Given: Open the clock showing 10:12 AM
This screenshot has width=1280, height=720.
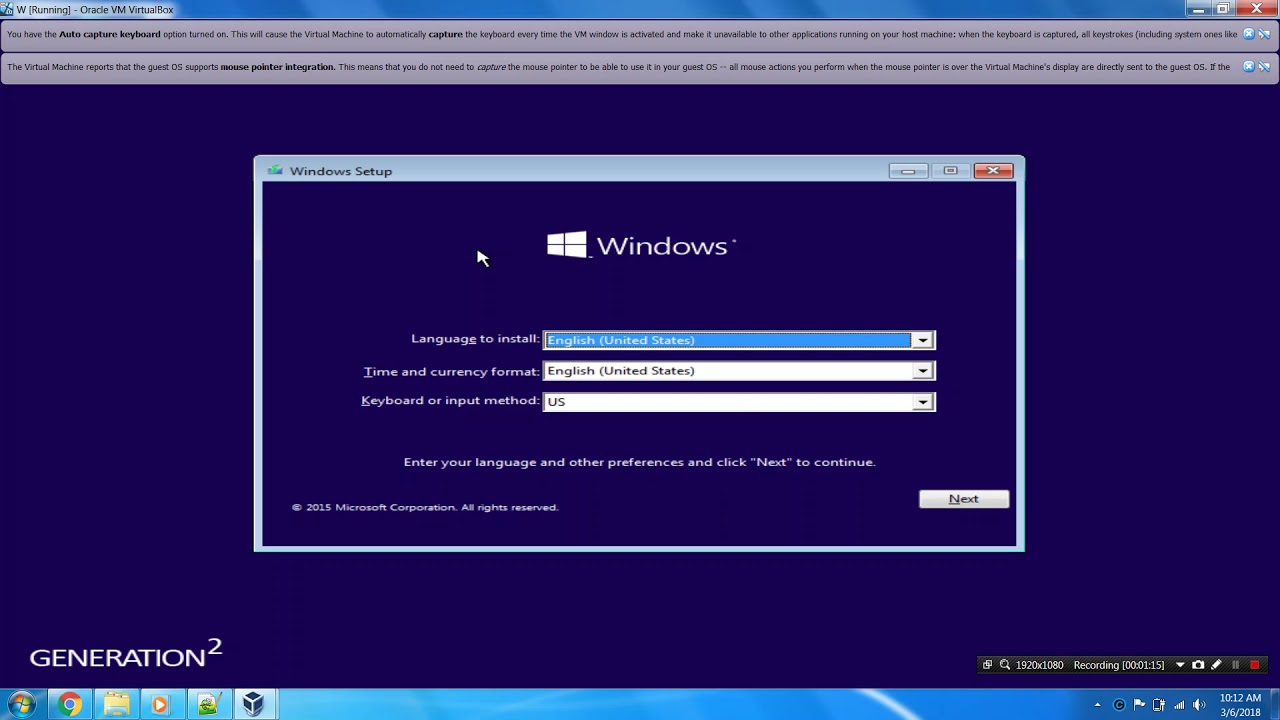Looking at the screenshot, I should coord(1240,705).
